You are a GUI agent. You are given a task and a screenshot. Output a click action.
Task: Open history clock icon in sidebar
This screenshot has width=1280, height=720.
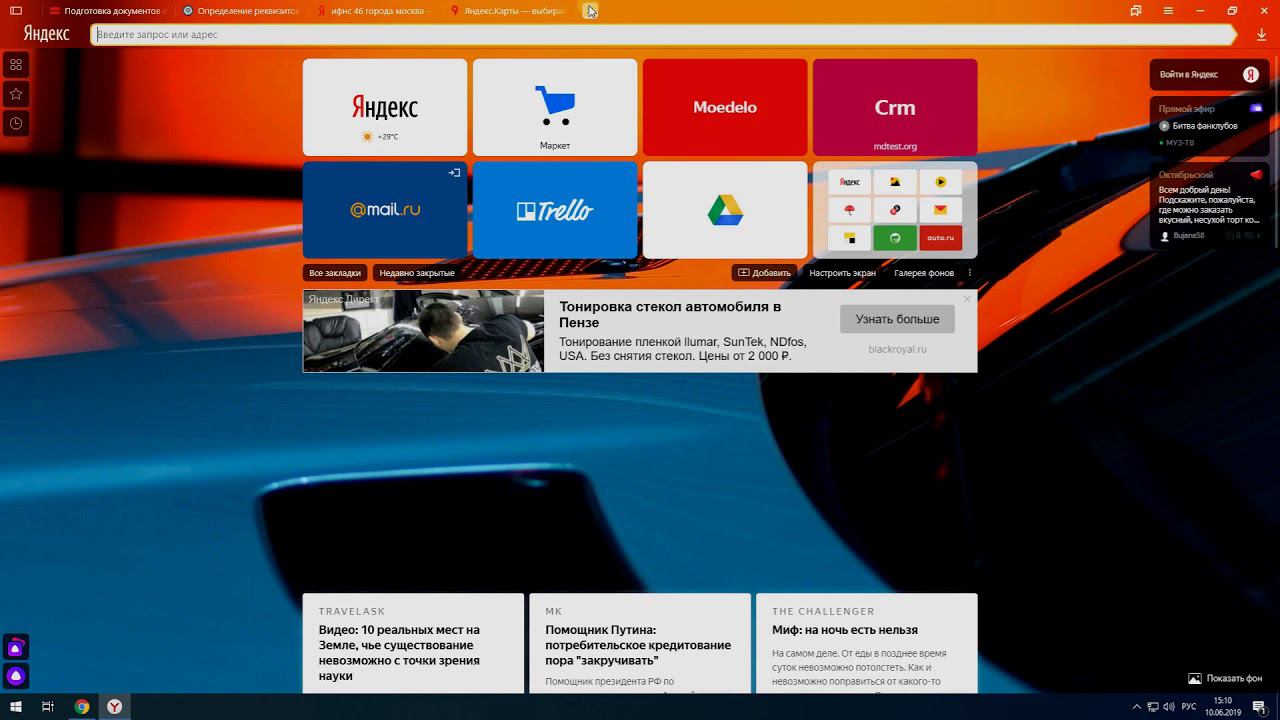[x=16, y=123]
